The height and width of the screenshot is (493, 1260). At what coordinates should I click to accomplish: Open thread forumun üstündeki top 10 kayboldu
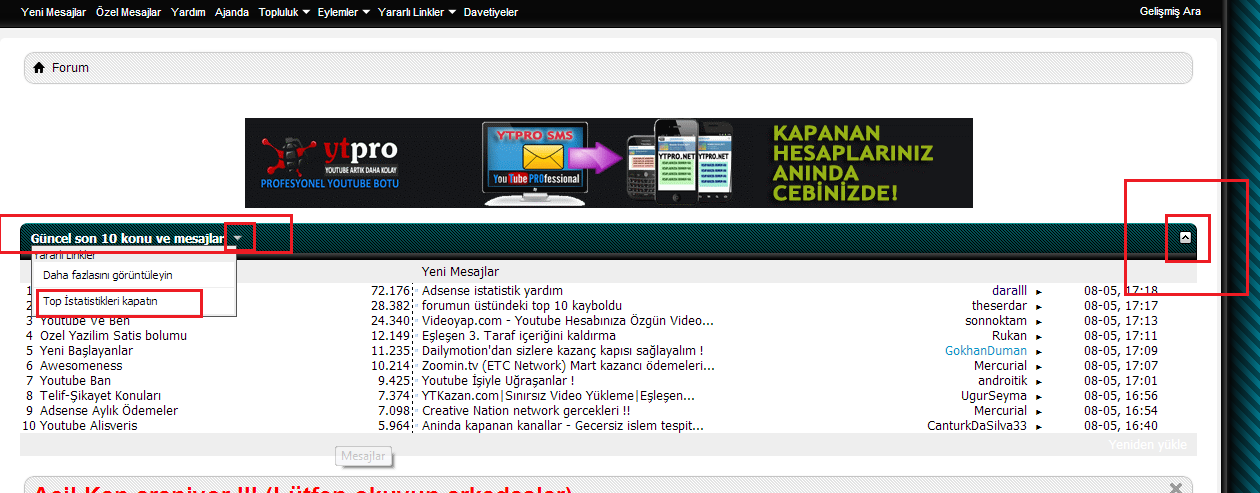[x=522, y=306]
